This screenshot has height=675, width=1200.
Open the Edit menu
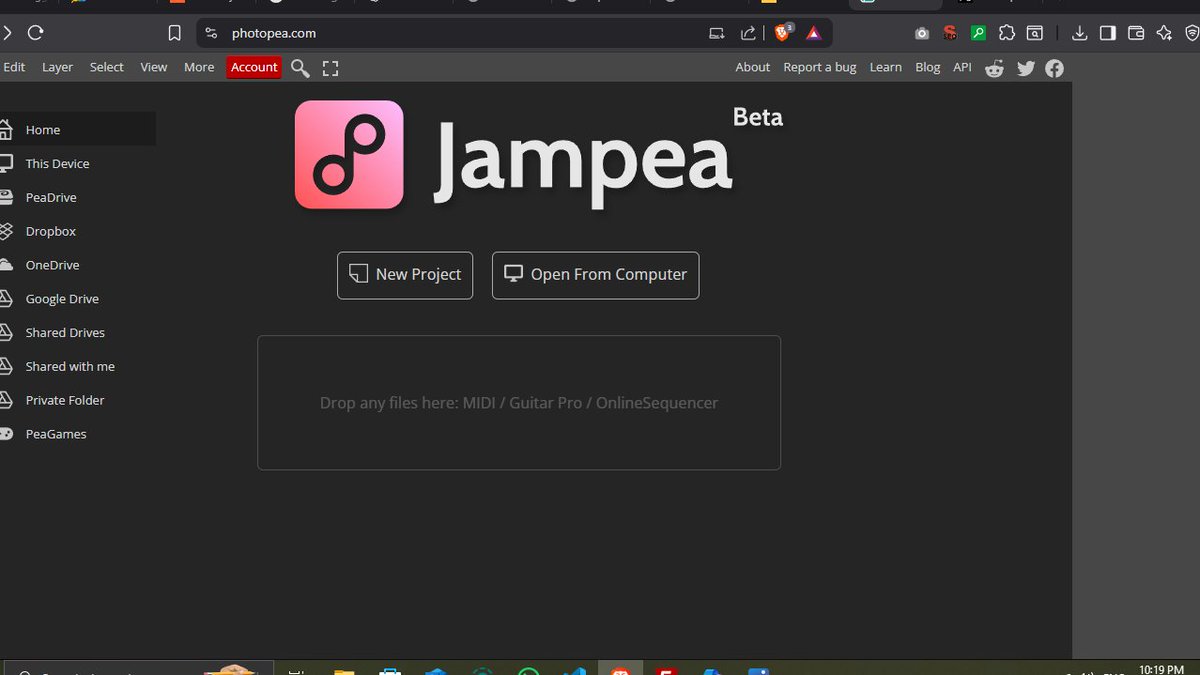point(14,67)
